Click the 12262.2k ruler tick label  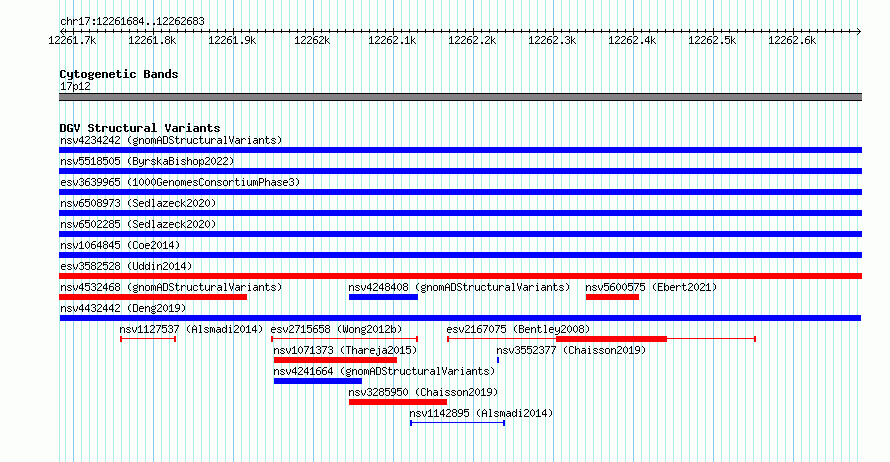(x=472, y=40)
